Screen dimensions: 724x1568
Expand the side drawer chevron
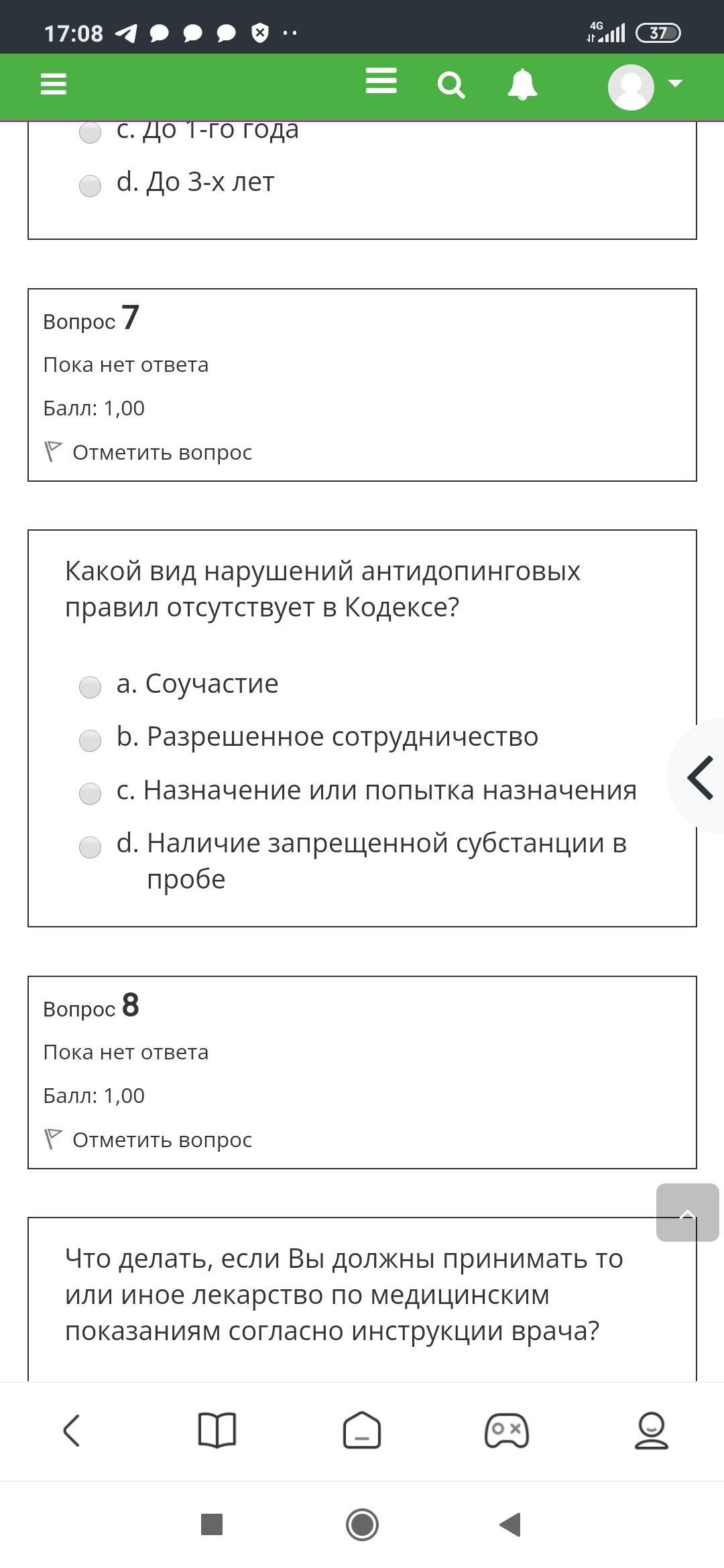[700, 777]
